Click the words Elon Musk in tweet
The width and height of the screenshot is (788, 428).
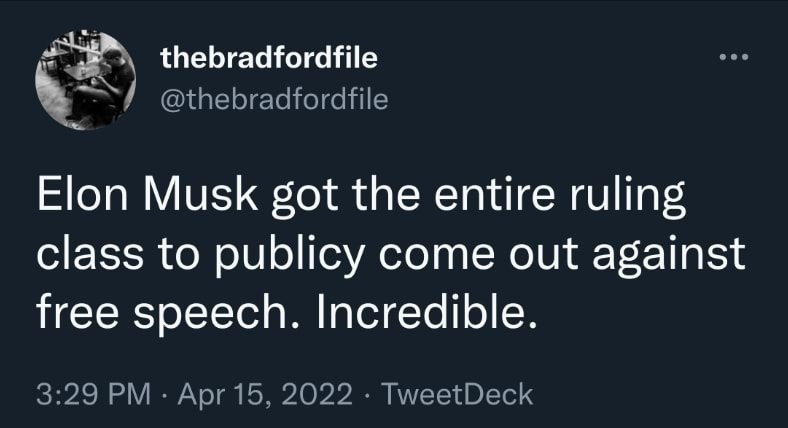(x=147, y=195)
